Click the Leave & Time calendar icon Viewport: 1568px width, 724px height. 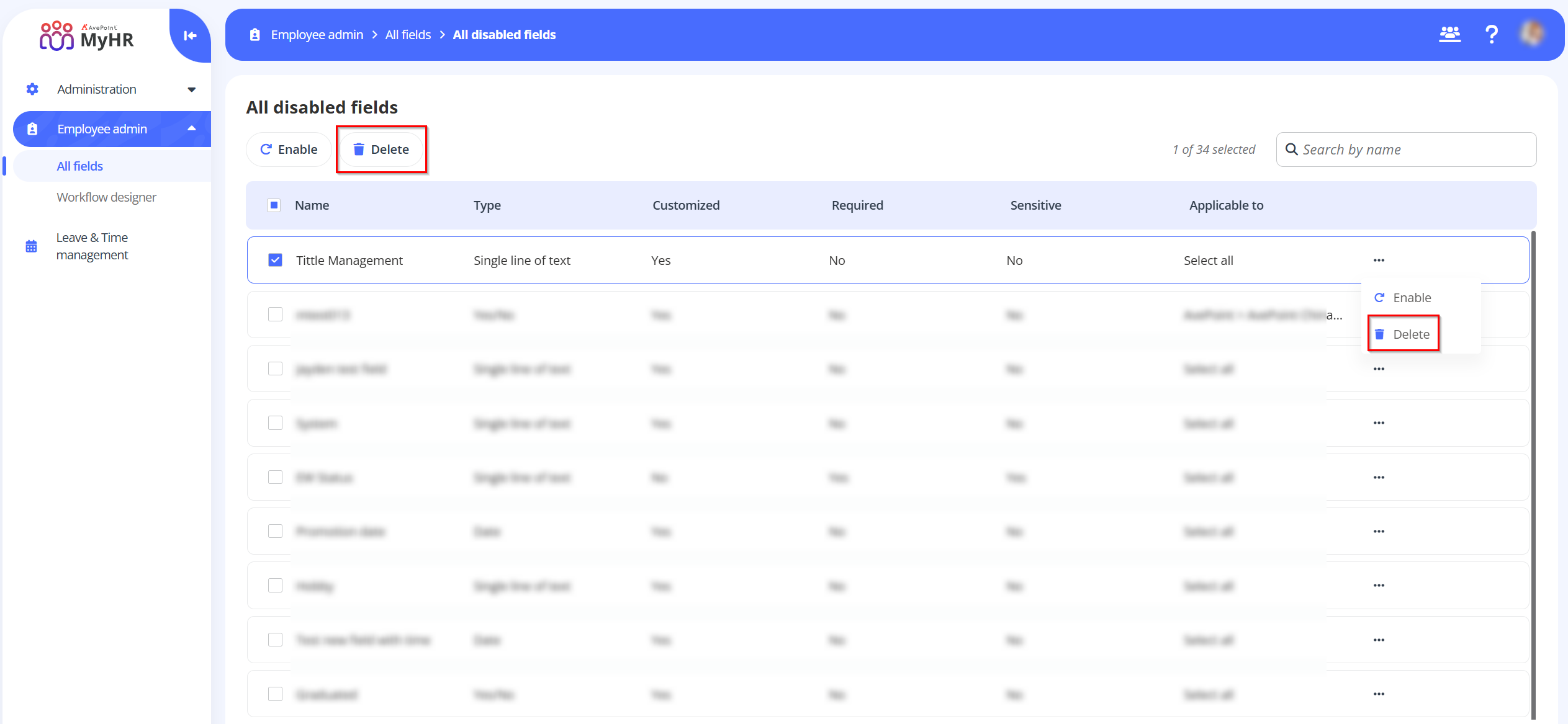point(31,246)
